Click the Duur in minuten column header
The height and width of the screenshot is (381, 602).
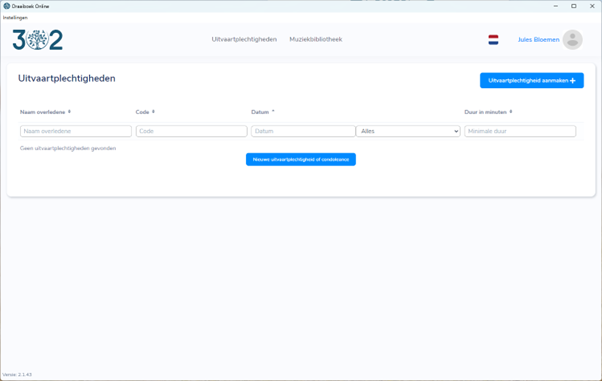click(486, 112)
